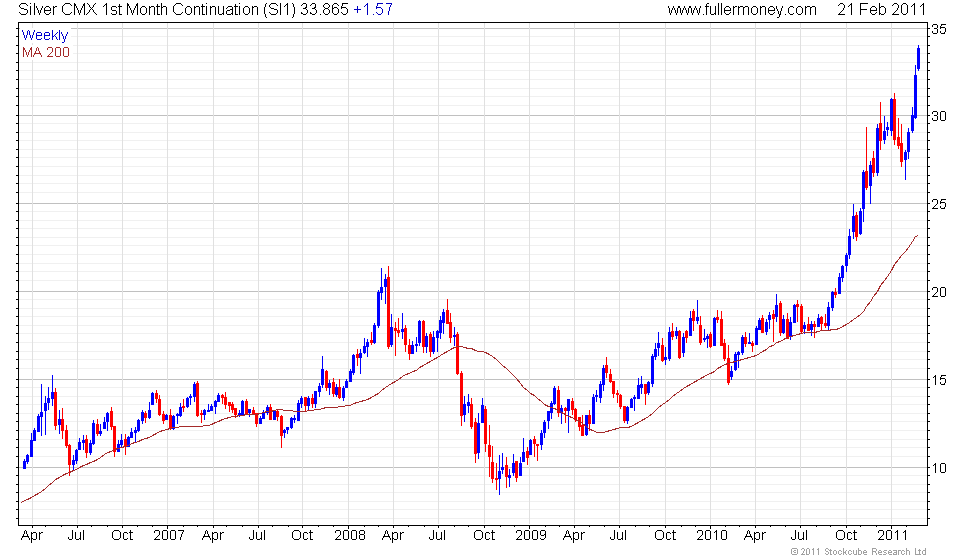Click the red 'MA 200' legend label
Screen dimensions: 980x560
click(46, 52)
